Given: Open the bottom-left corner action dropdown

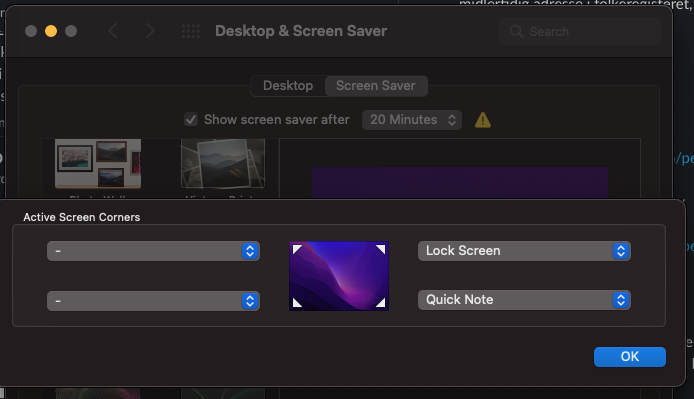Looking at the screenshot, I should pyautogui.click(x=153, y=301).
